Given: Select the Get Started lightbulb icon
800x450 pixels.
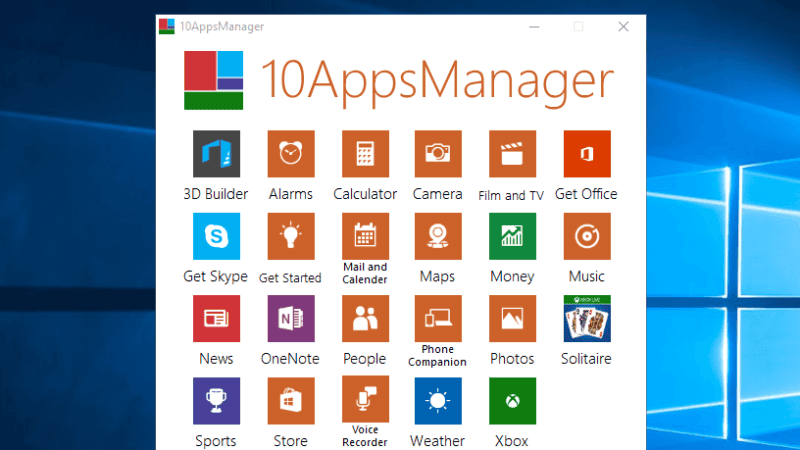Looking at the screenshot, I should coord(291,236).
